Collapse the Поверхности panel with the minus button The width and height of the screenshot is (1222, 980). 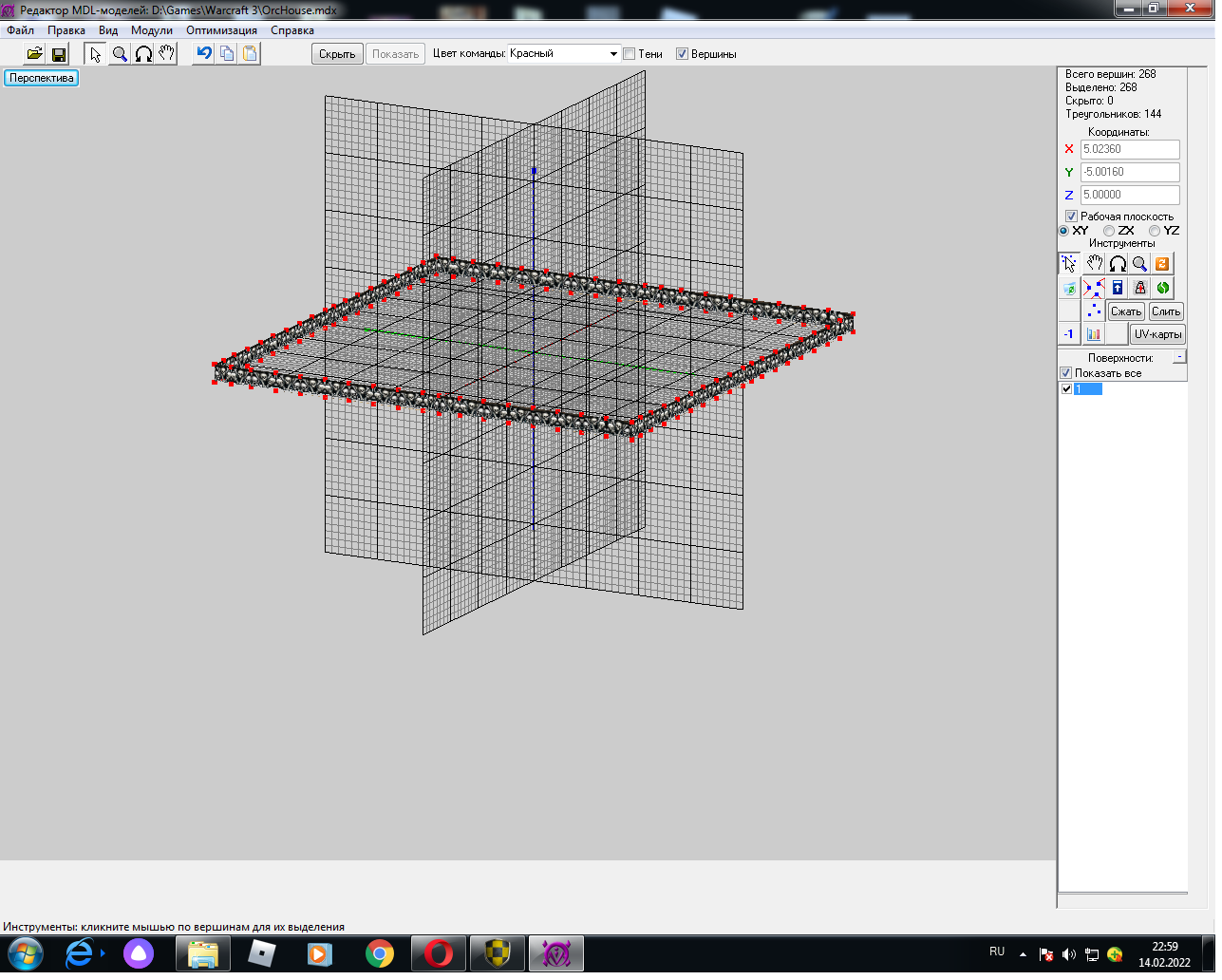1179,357
